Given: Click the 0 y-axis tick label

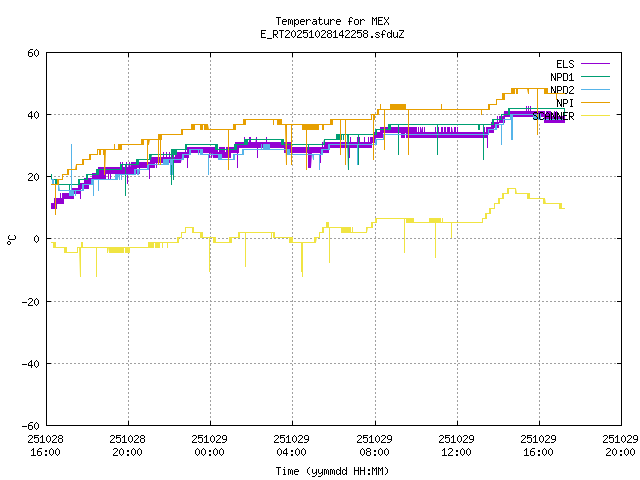Looking at the screenshot, I should 36,239.
